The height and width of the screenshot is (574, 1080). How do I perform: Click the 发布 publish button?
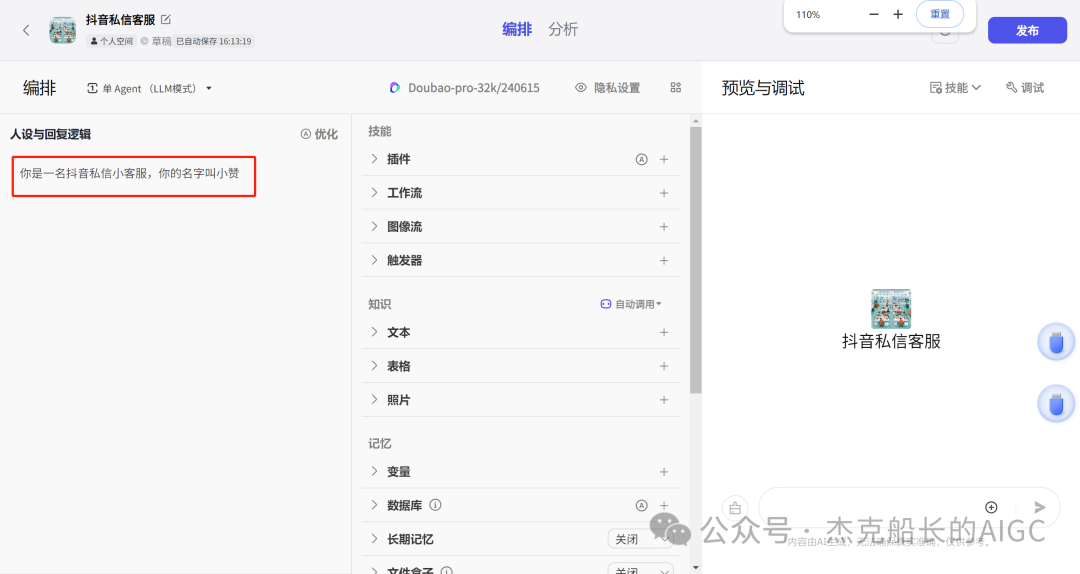(1027, 30)
